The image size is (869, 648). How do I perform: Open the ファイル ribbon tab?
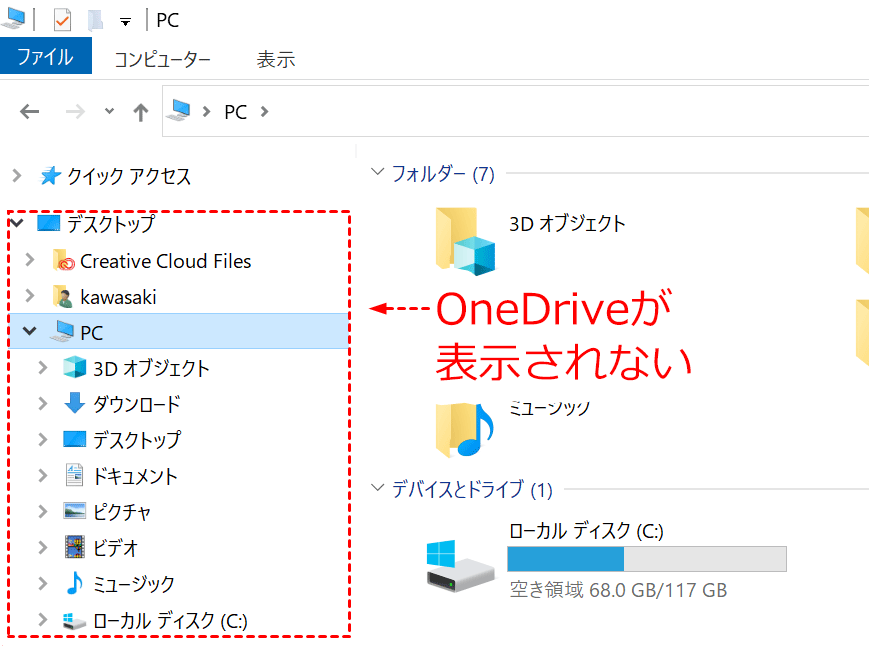coord(45,57)
